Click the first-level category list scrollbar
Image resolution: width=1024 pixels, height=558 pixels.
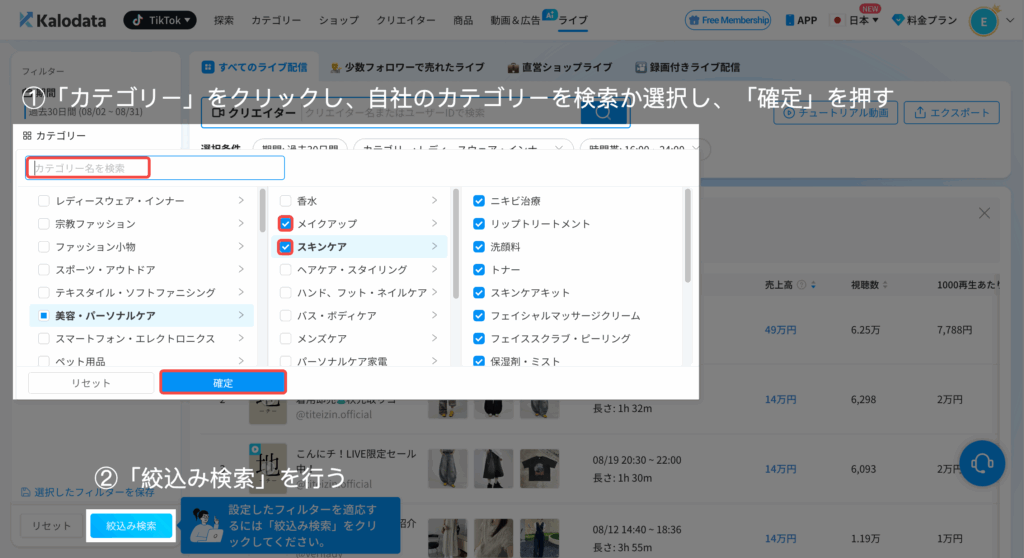click(263, 211)
